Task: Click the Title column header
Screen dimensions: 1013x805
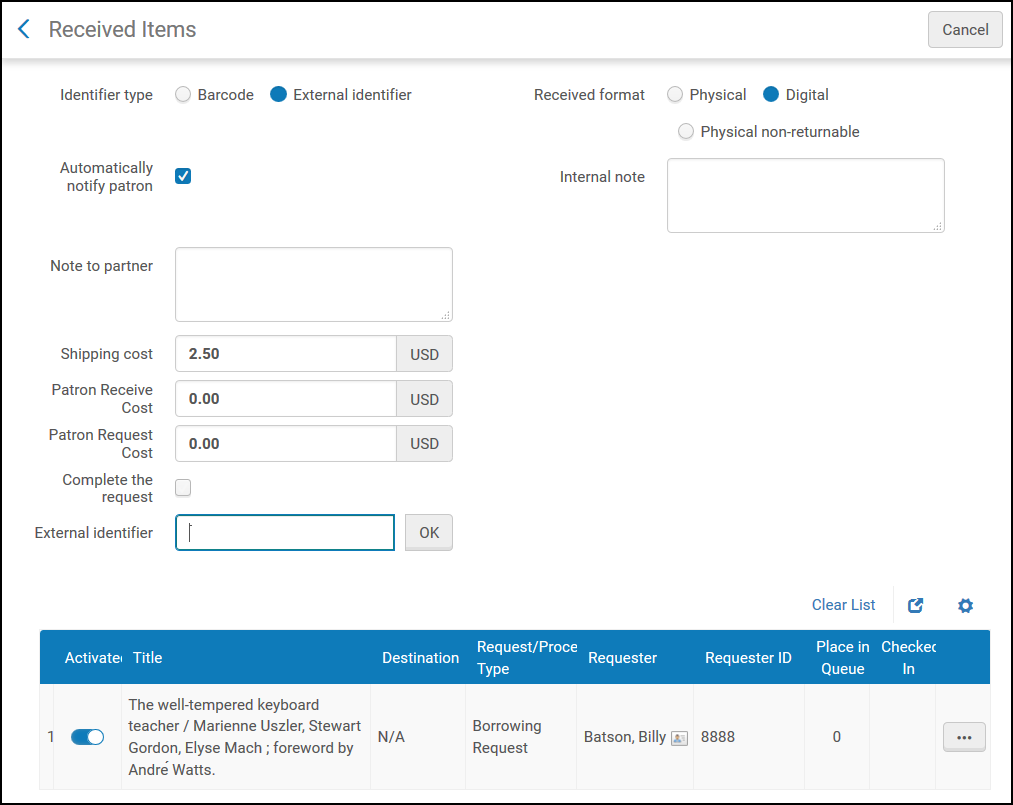Action: (147, 658)
